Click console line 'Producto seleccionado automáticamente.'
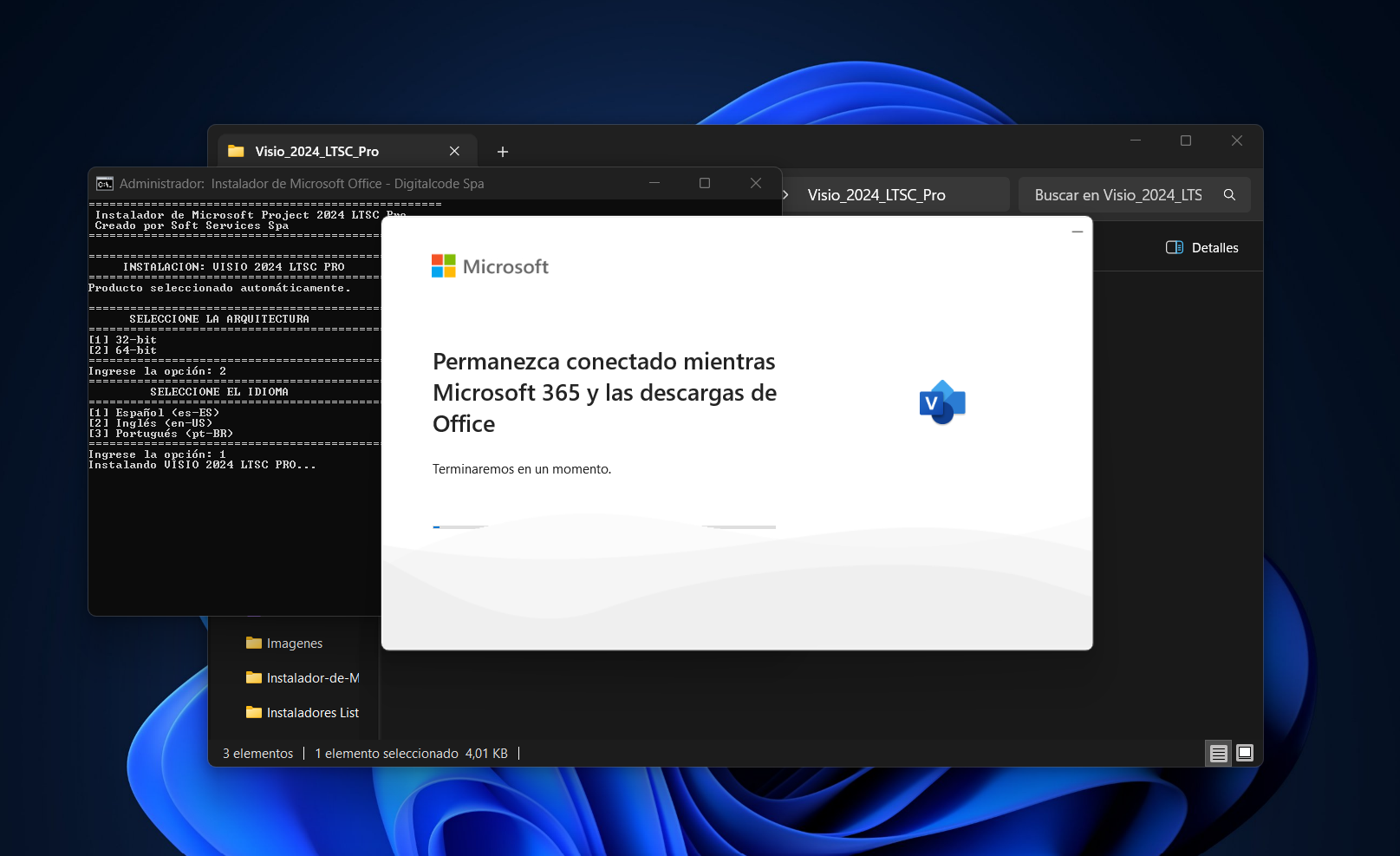The width and height of the screenshot is (1400, 856). (219, 288)
